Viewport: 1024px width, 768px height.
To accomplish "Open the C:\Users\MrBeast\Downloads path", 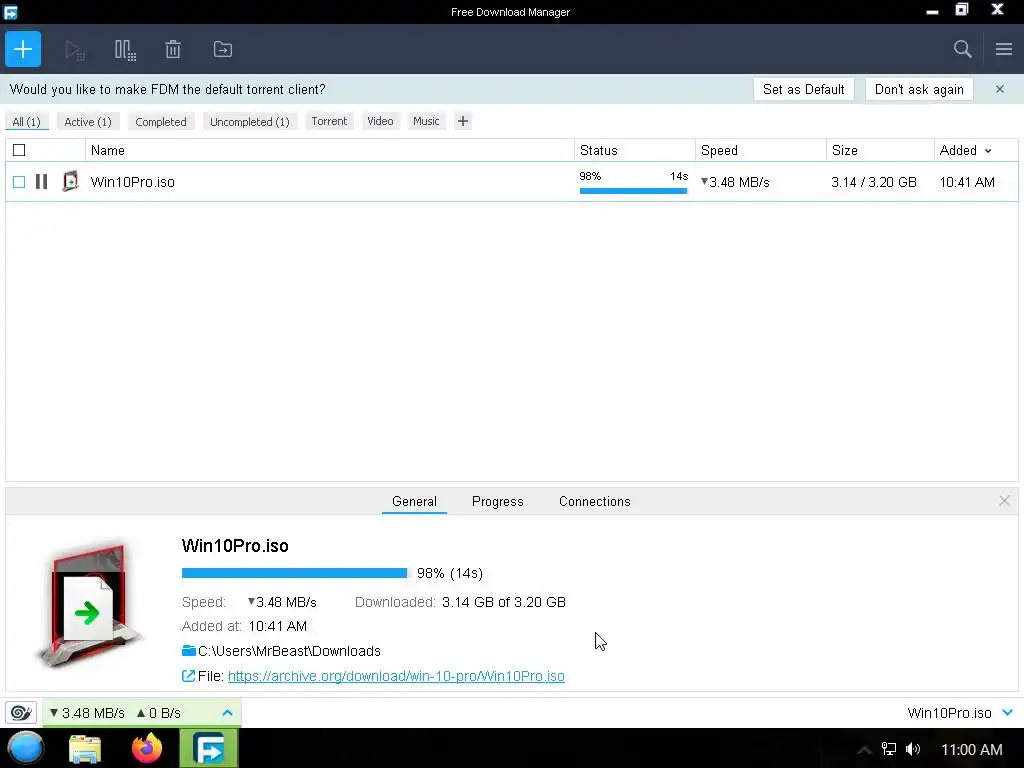I will coord(289,651).
